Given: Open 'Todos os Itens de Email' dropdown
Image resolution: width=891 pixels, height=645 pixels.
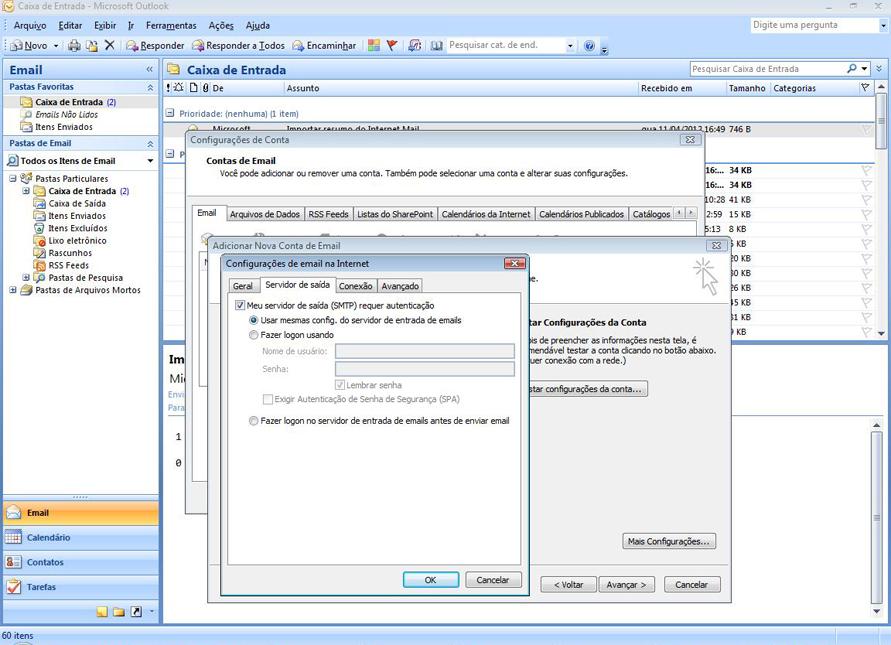Looking at the screenshot, I should pos(150,161).
